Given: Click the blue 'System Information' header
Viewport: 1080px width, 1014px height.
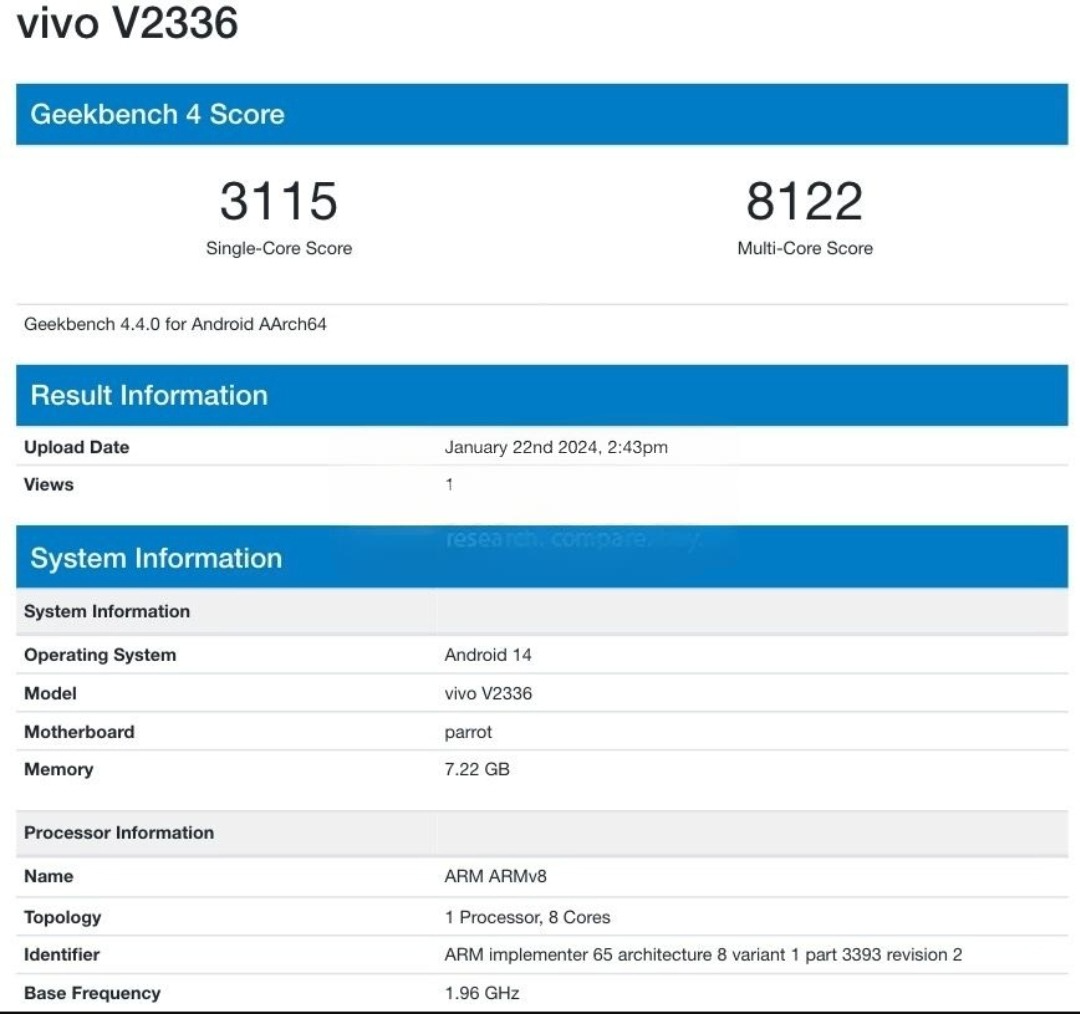Looking at the screenshot, I should 156,558.
